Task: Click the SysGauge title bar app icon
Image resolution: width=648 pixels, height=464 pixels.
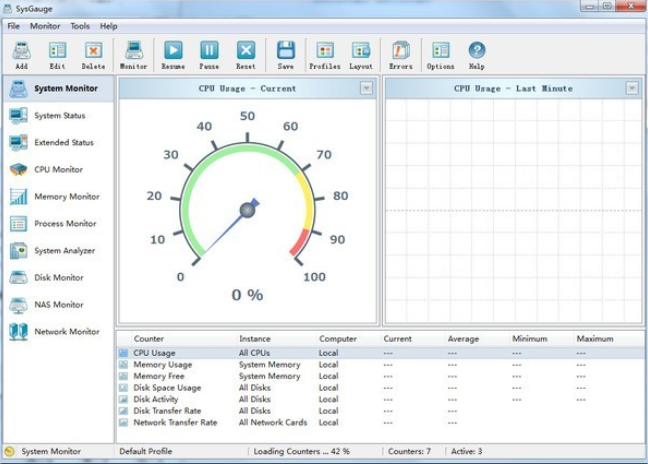Action: pyautogui.click(x=7, y=8)
